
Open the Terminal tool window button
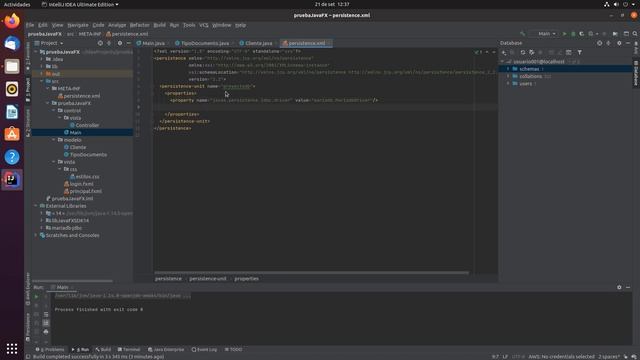pyautogui.click(x=129, y=350)
